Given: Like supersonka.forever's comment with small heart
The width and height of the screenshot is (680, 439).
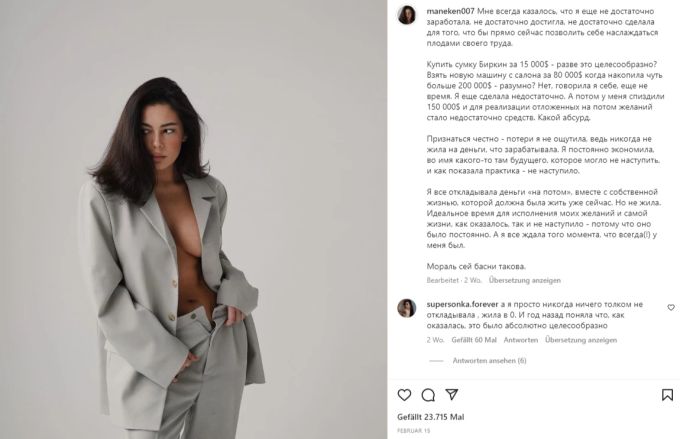Looking at the screenshot, I should pos(671,307).
